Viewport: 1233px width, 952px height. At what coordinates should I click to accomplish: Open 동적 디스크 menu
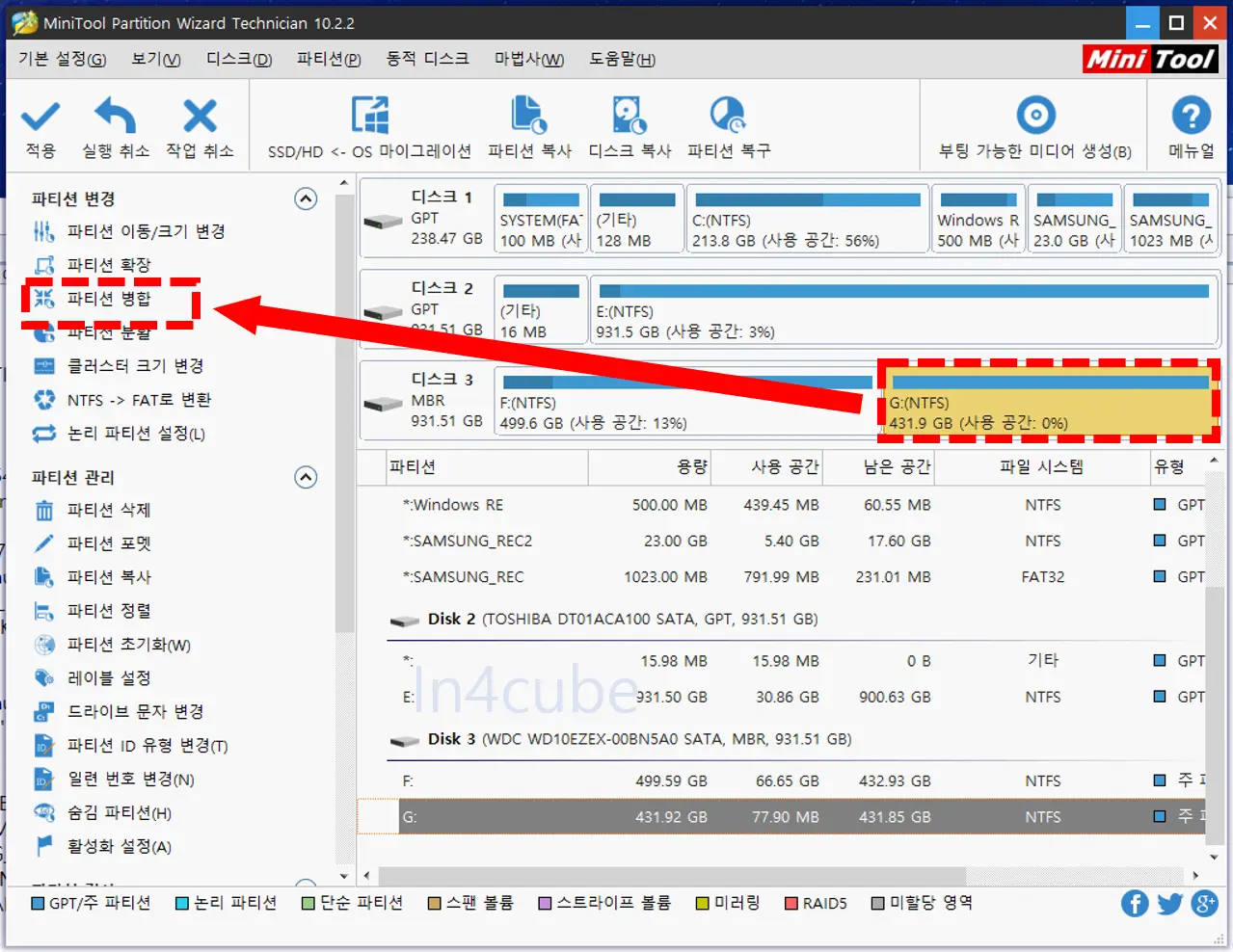coord(427,59)
